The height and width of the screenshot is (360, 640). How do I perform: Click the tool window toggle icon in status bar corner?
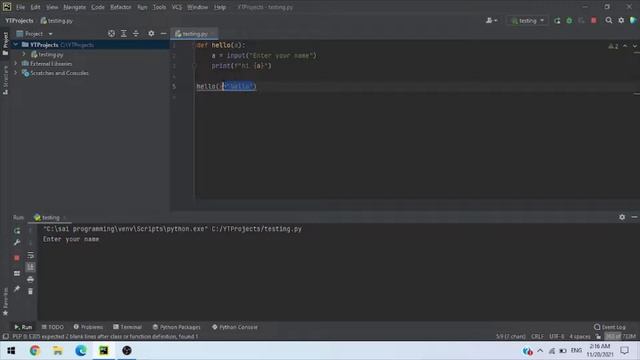tap(6, 337)
